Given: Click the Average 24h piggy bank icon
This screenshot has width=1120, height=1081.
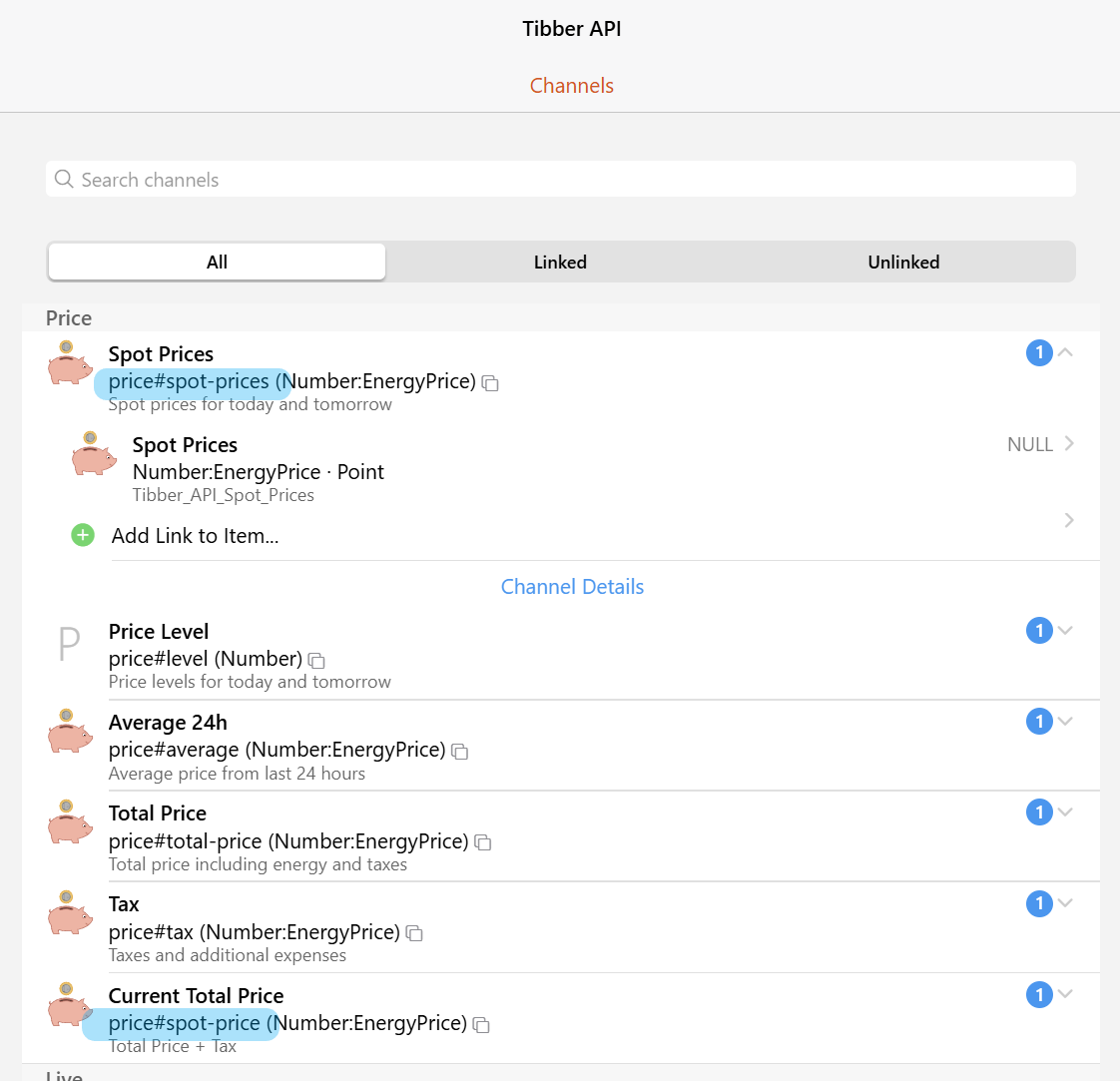Looking at the screenshot, I should [70, 731].
